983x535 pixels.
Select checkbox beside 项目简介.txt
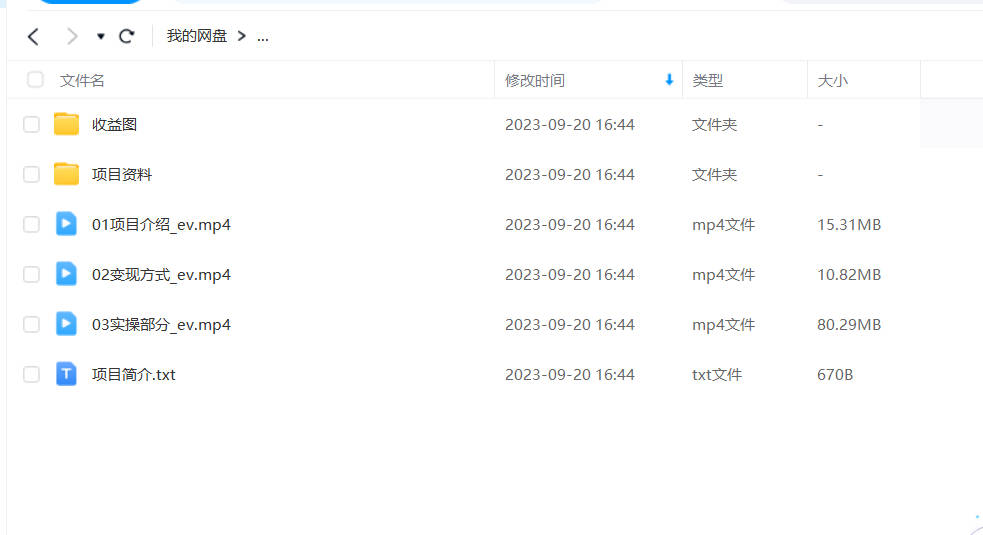pos(31,374)
